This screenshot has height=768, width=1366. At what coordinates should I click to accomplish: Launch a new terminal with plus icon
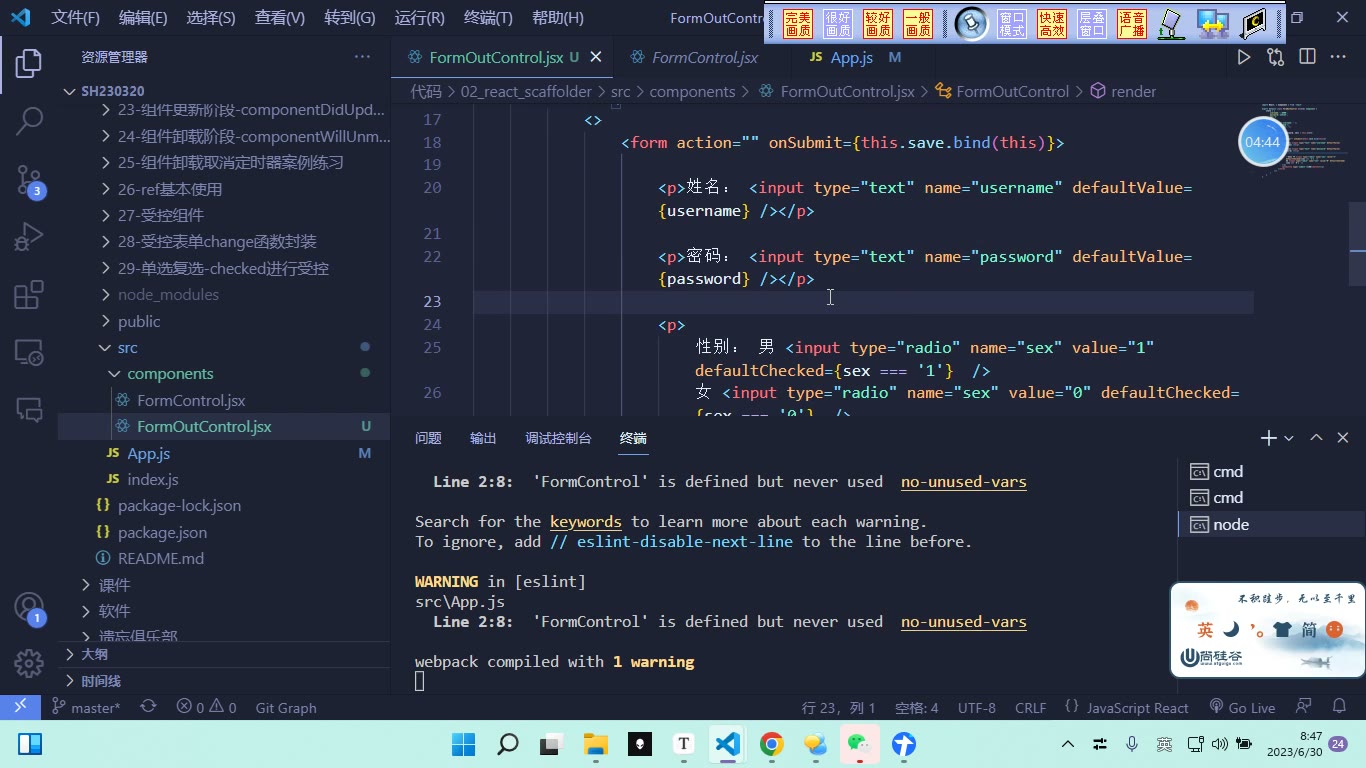1268,438
